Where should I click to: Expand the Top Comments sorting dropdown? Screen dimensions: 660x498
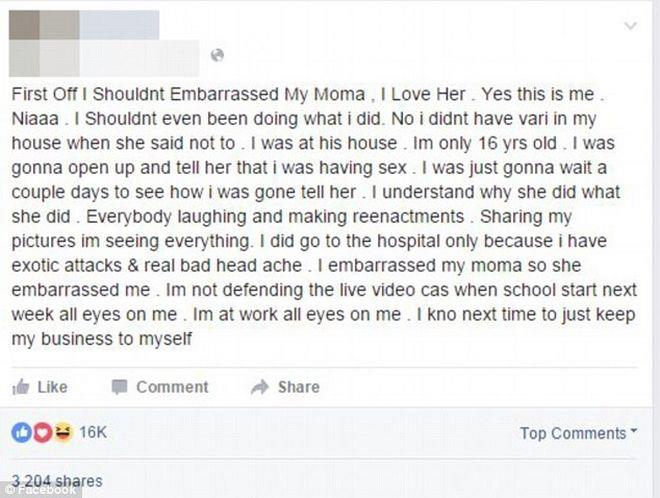pyautogui.click(x=579, y=433)
